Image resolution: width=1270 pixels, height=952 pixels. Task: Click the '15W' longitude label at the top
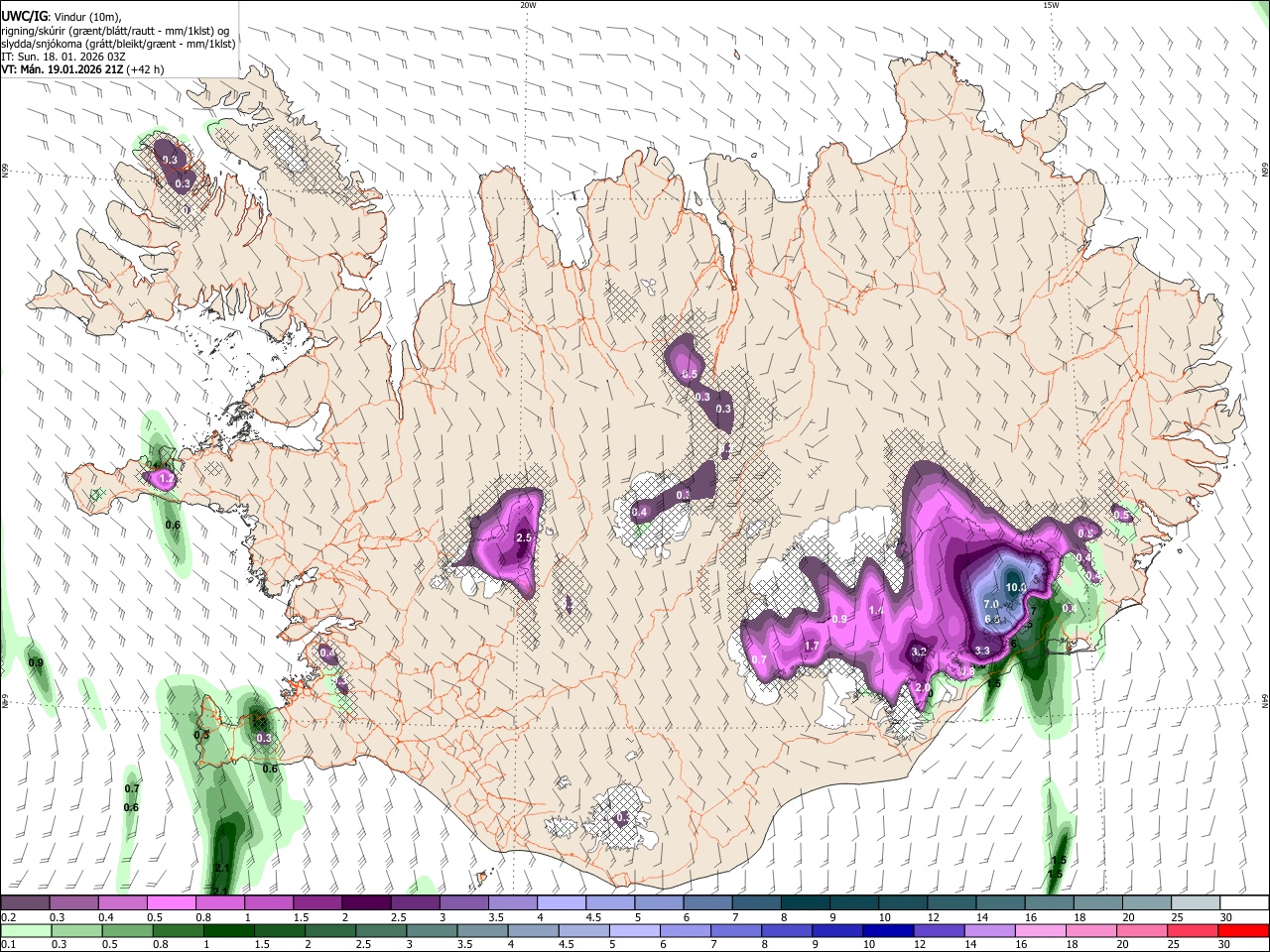(1051, 5)
